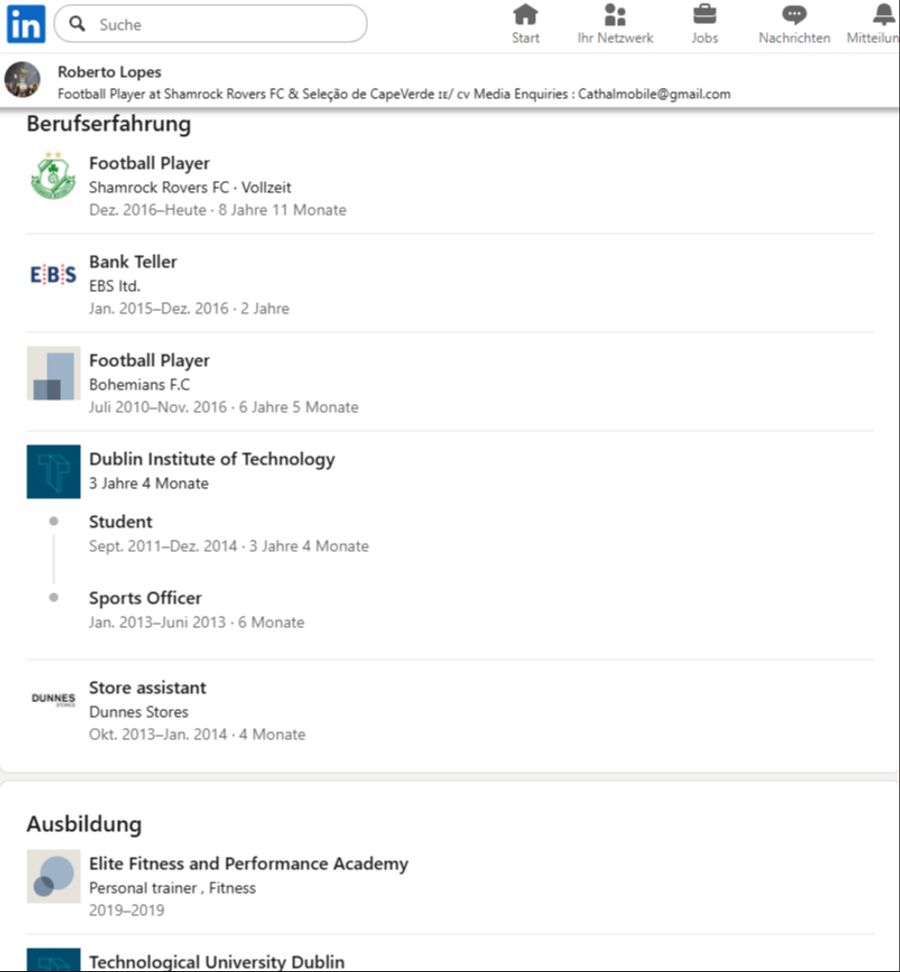The width and height of the screenshot is (900, 972).
Task: Open the Start home icon
Action: (525, 15)
